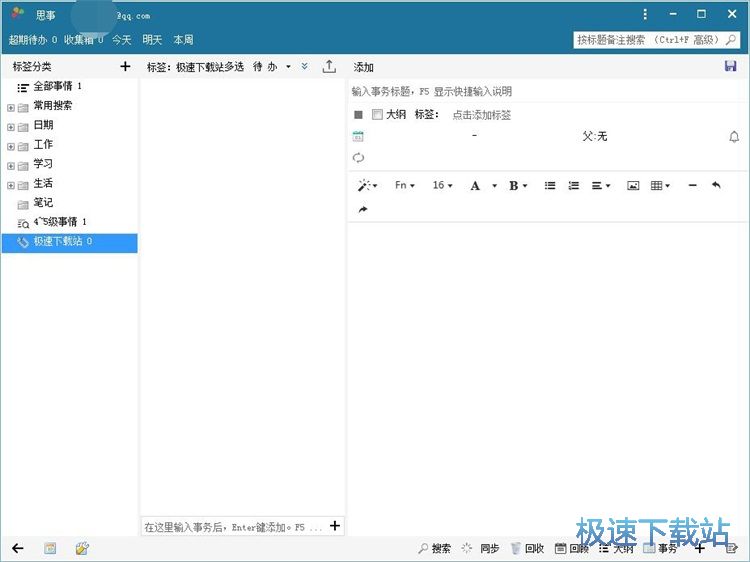The height and width of the screenshot is (562, 750).
Task: Open the reminder bell icon
Action: coord(734,136)
